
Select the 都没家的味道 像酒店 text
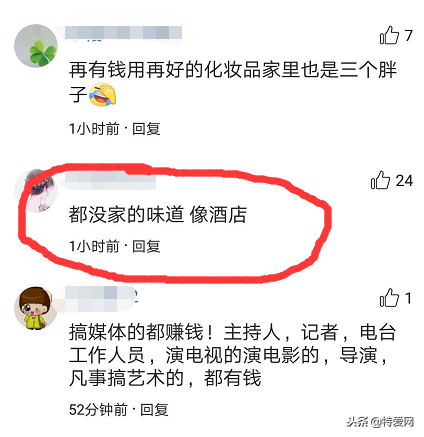pyautogui.click(x=158, y=214)
